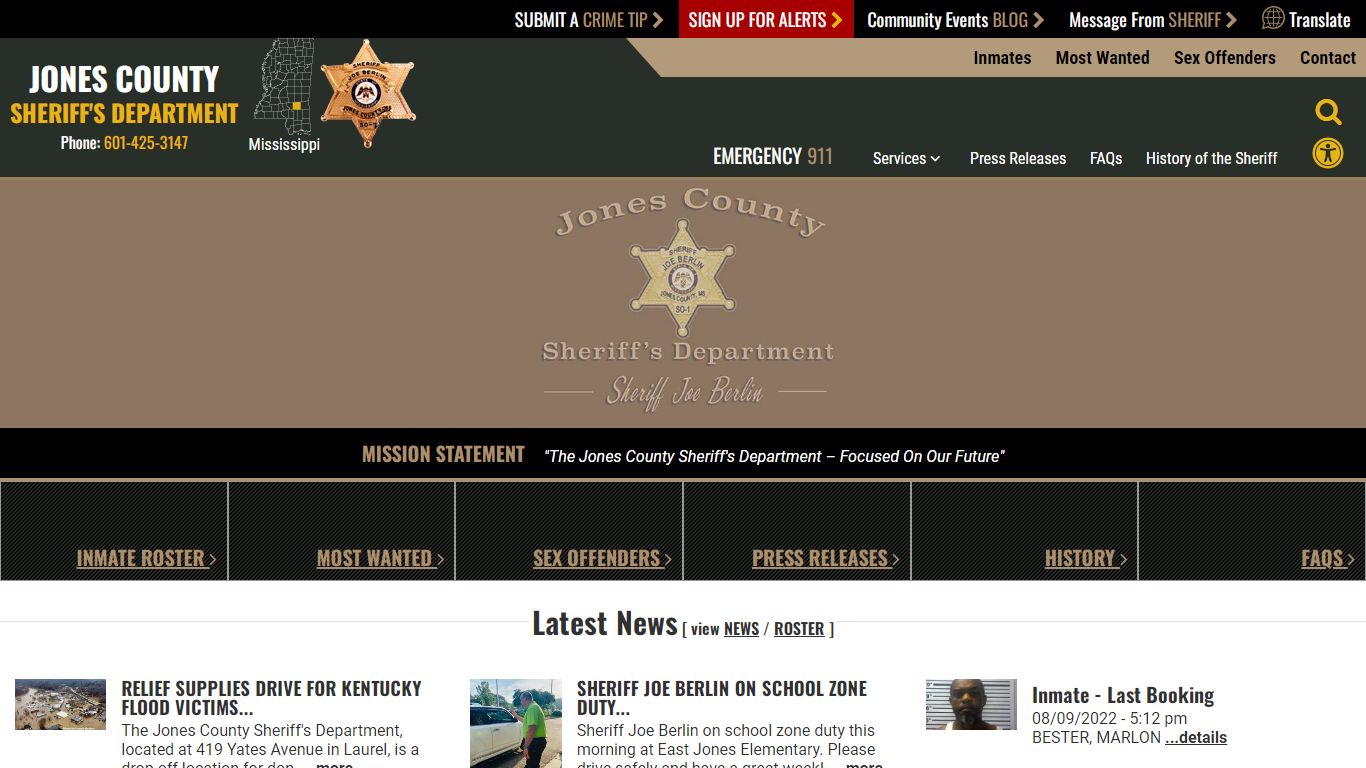
Task: Click the Kentucky flood thumbnail image
Action: 60,705
